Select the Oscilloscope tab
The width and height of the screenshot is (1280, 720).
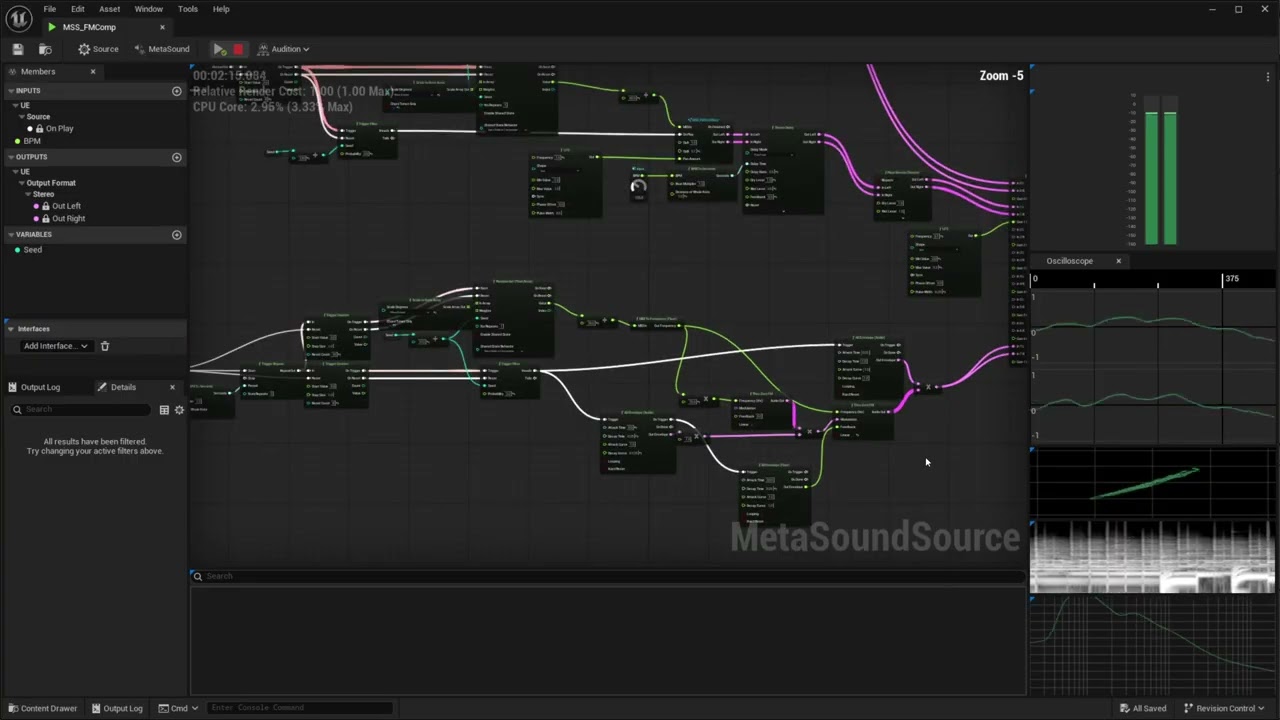[1069, 261]
